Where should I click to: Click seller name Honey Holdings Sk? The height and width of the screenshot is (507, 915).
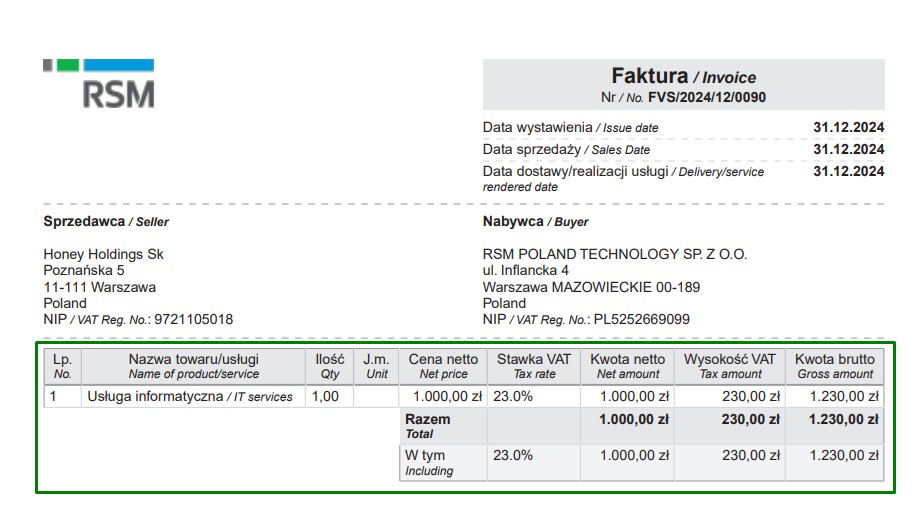(103, 254)
